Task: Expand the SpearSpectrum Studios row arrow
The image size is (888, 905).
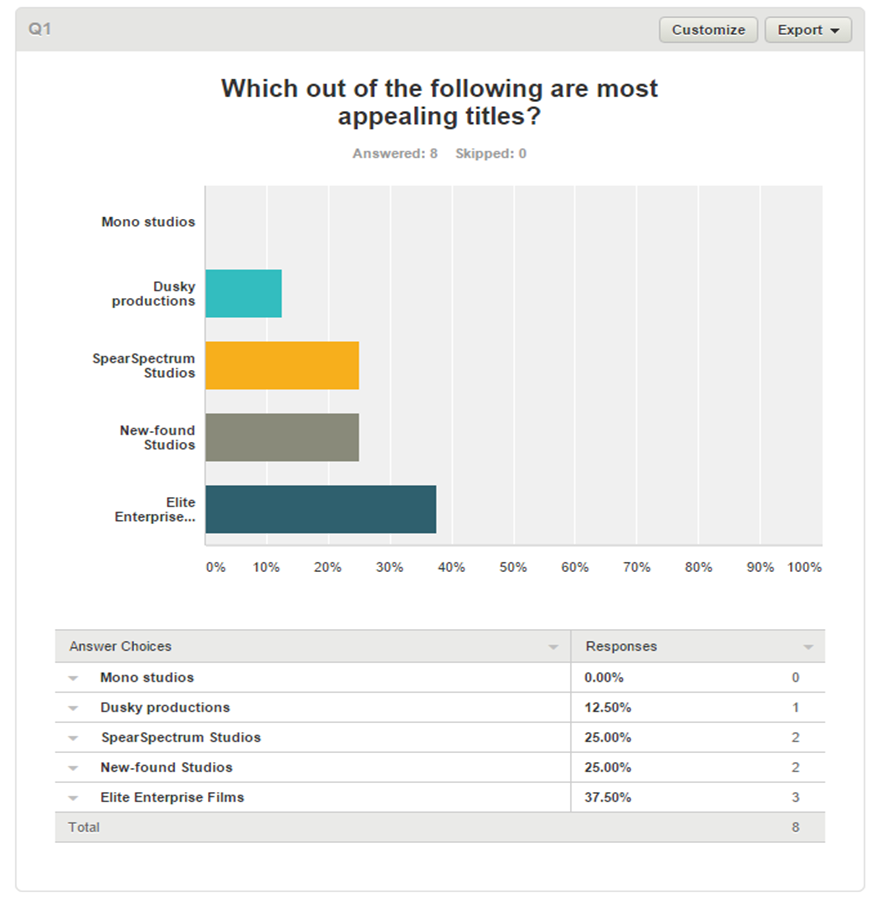Action: pos(73,738)
